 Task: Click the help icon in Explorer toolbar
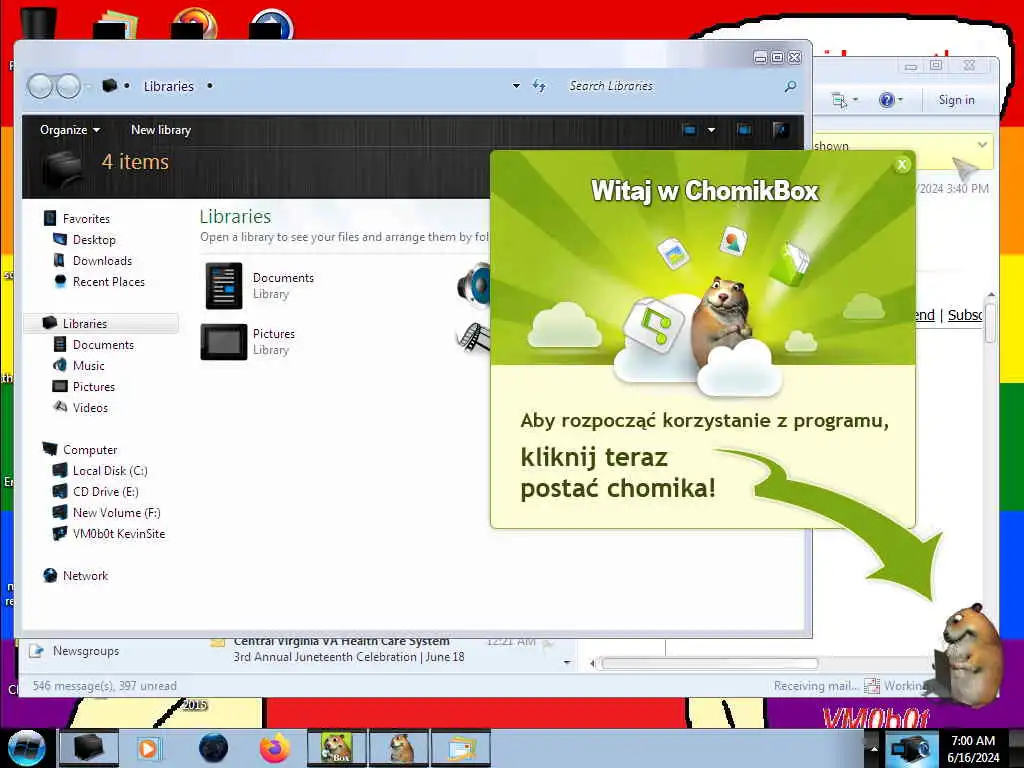(x=780, y=129)
